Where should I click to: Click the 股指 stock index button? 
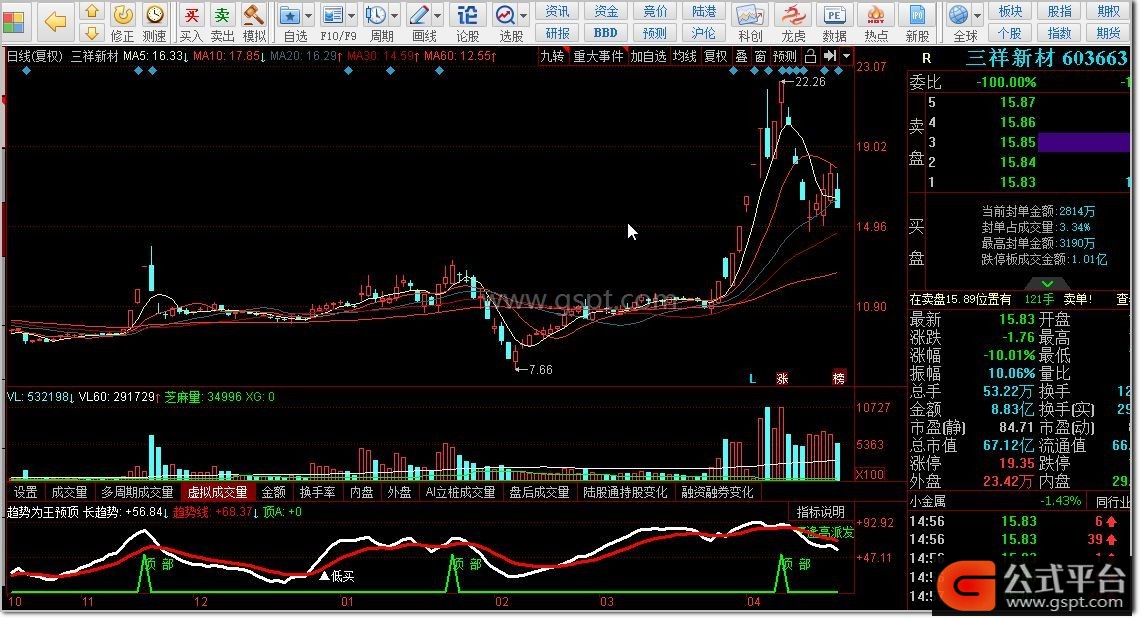1060,12
